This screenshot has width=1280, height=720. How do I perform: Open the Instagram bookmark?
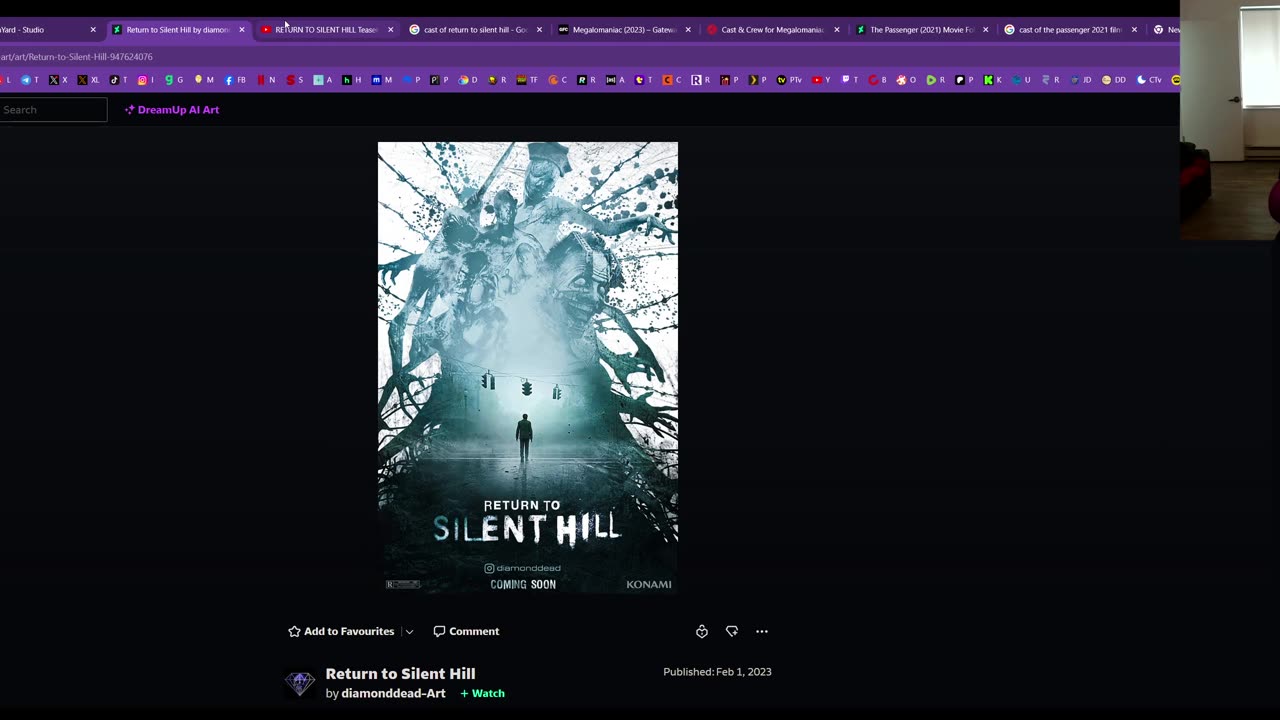tap(146, 80)
